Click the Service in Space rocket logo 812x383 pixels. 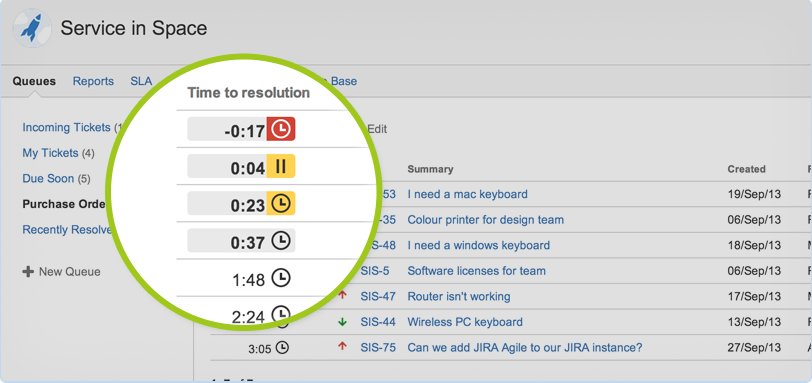tap(32, 28)
